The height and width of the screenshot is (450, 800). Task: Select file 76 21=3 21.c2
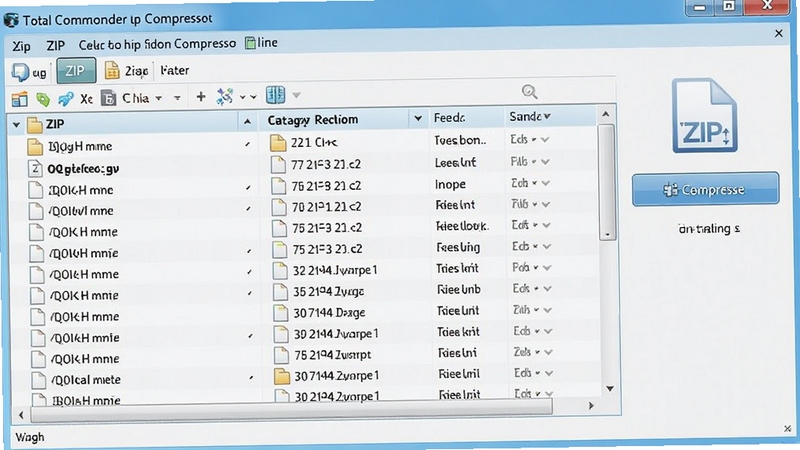327,186
